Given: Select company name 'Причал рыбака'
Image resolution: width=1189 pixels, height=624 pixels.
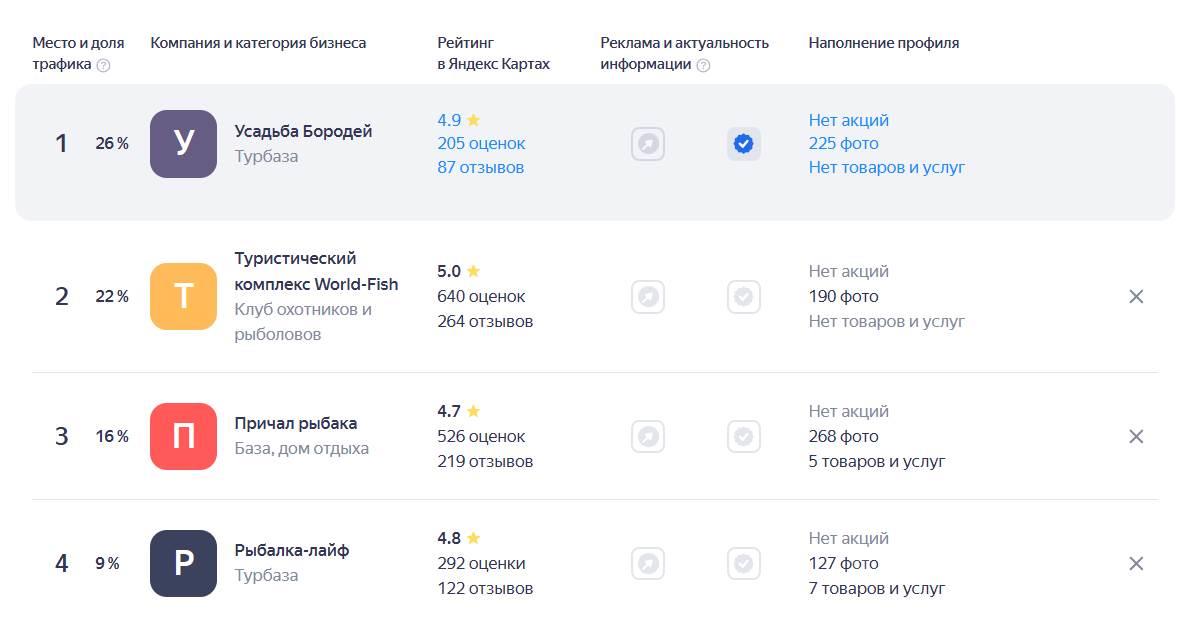Looking at the screenshot, I should click(296, 423).
